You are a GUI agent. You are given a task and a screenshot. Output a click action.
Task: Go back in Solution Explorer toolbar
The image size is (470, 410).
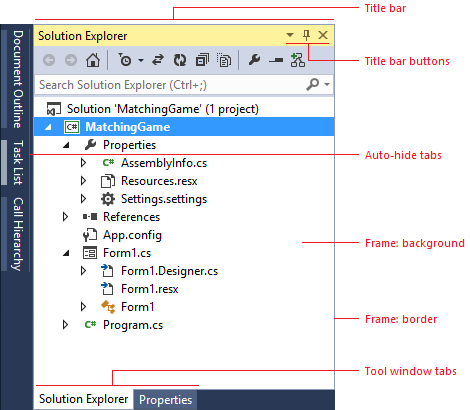(49, 60)
